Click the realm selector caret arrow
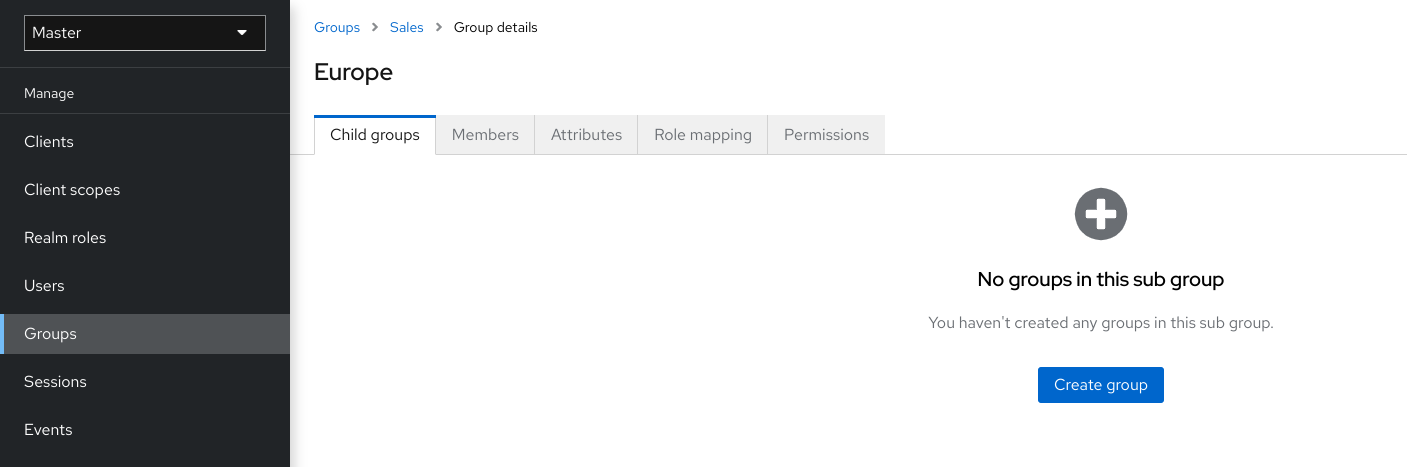 pos(242,33)
